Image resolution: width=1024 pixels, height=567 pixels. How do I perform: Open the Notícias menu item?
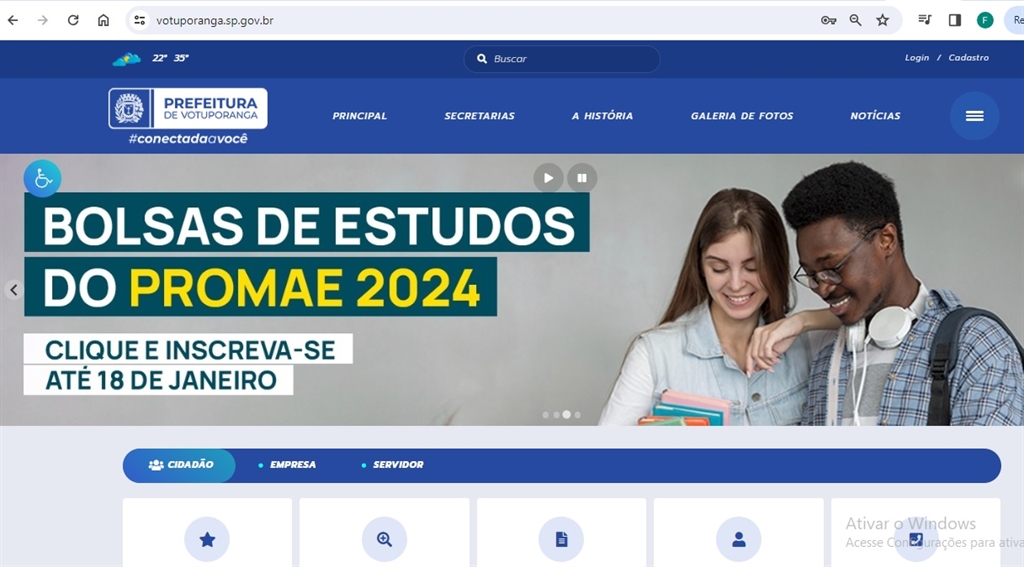pyautogui.click(x=875, y=116)
